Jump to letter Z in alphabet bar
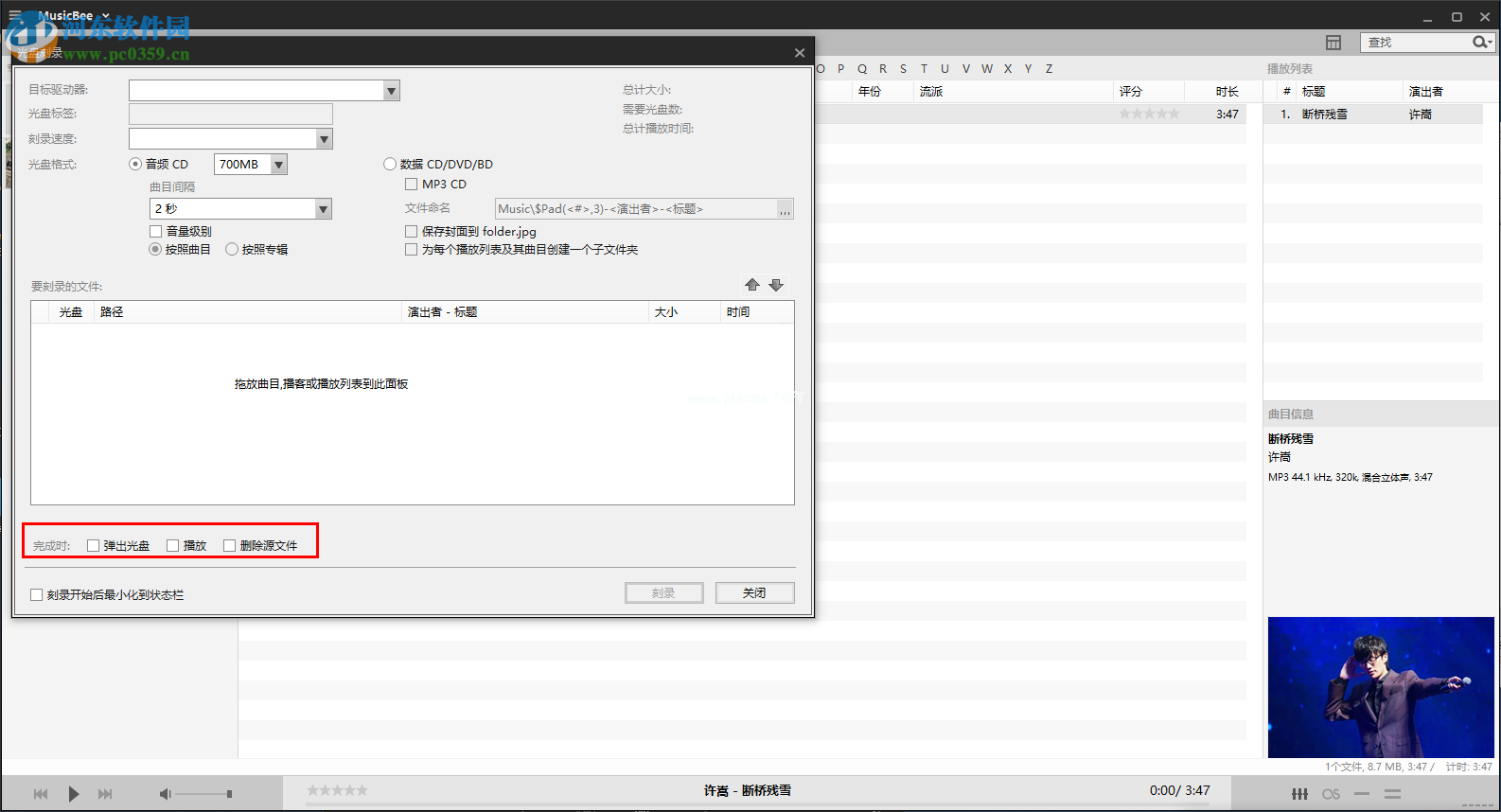The width and height of the screenshot is (1501, 812). tap(1049, 68)
